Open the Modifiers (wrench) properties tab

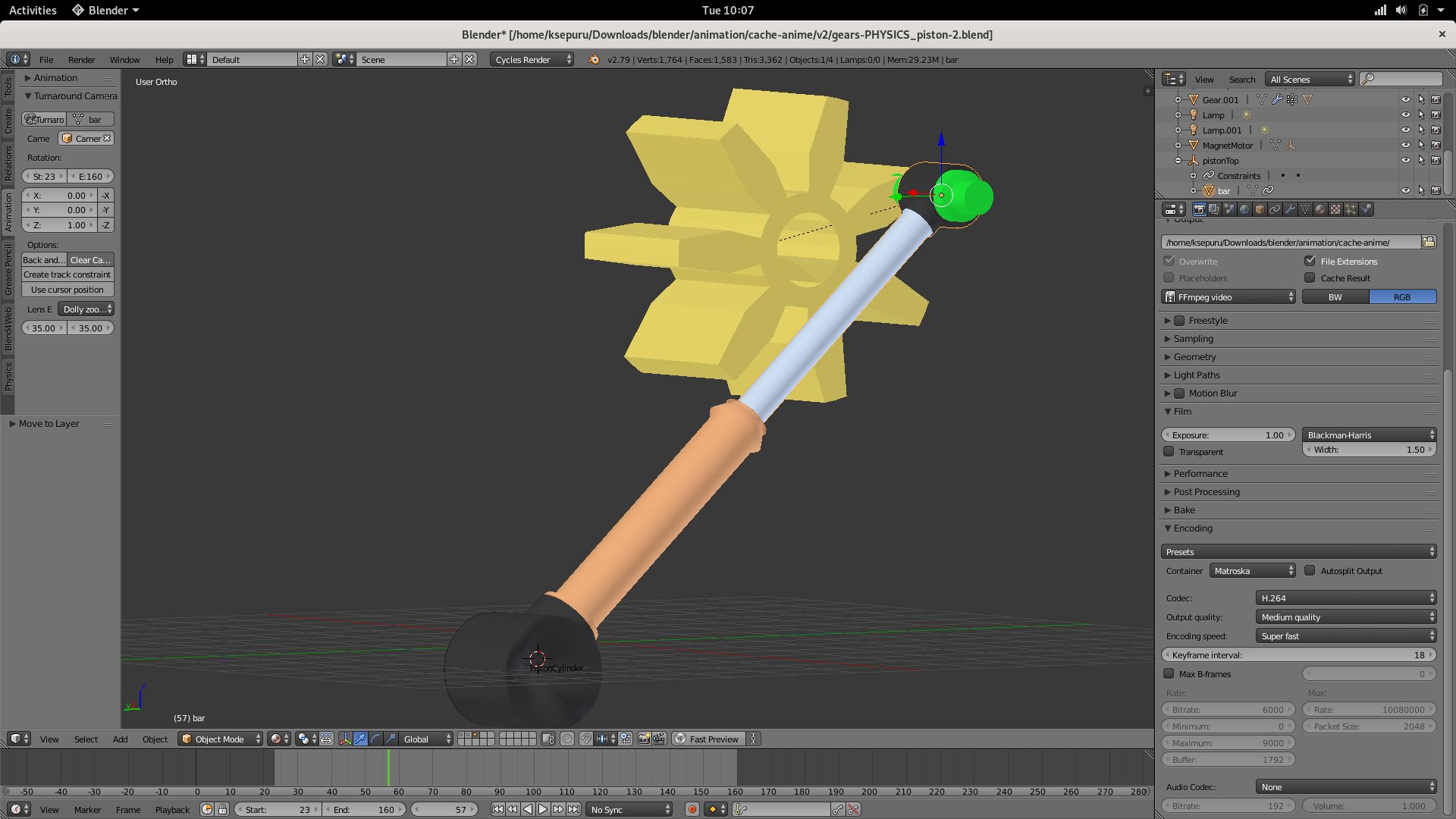pyautogui.click(x=1290, y=209)
